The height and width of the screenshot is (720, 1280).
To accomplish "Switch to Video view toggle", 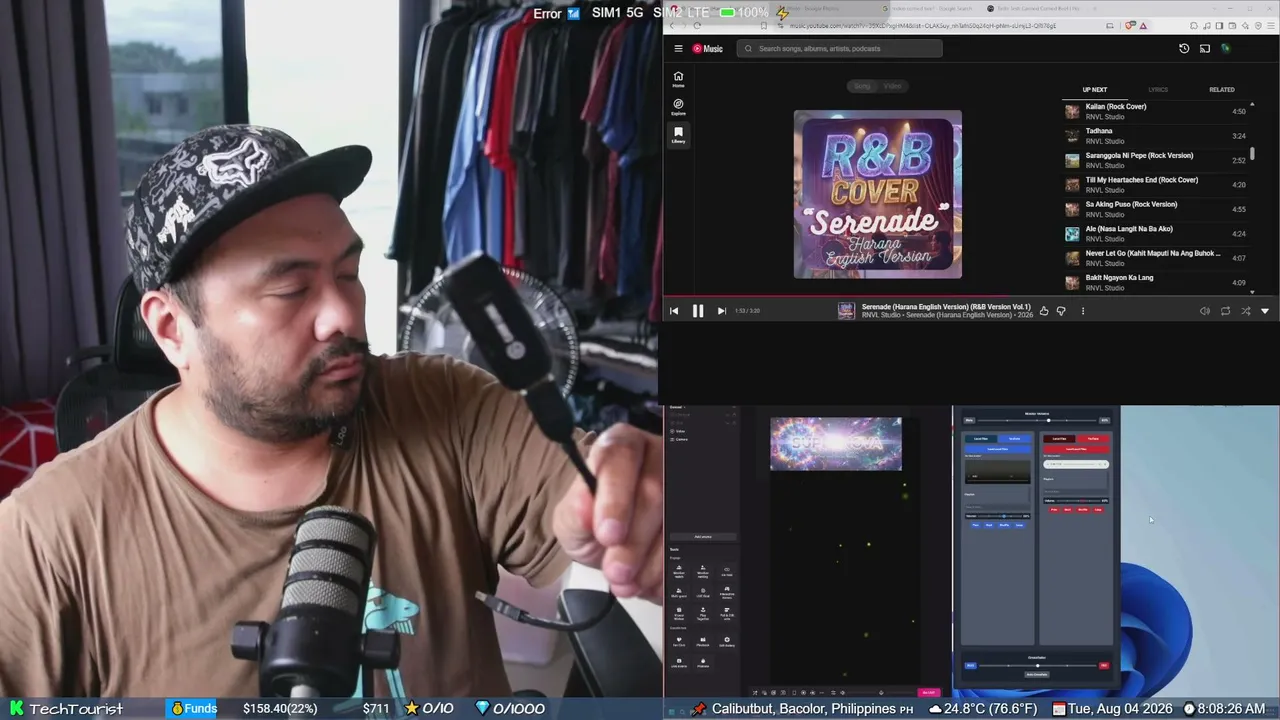I will pyautogui.click(x=892, y=86).
